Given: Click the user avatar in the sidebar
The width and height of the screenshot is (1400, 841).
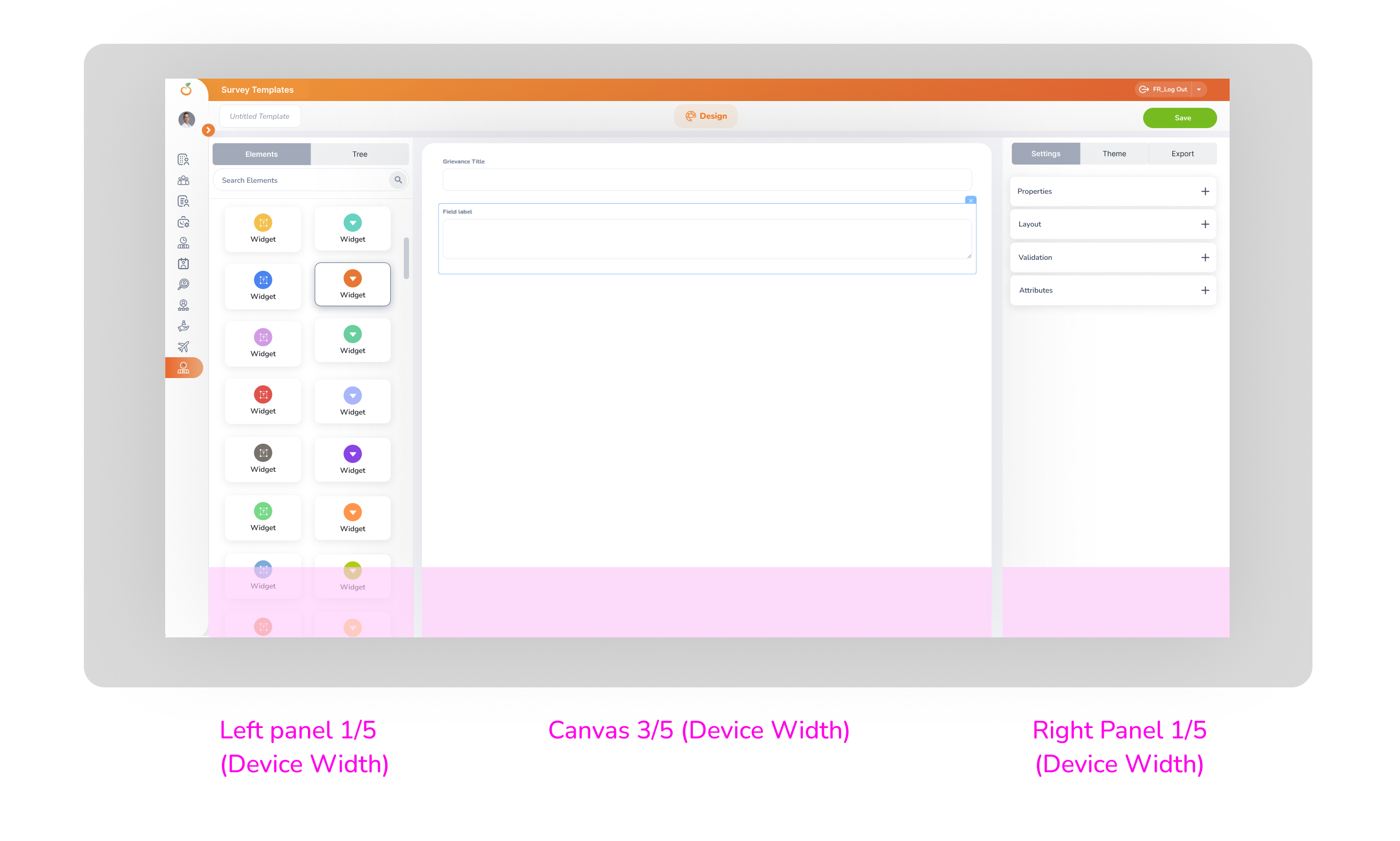Looking at the screenshot, I should [187, 119].
